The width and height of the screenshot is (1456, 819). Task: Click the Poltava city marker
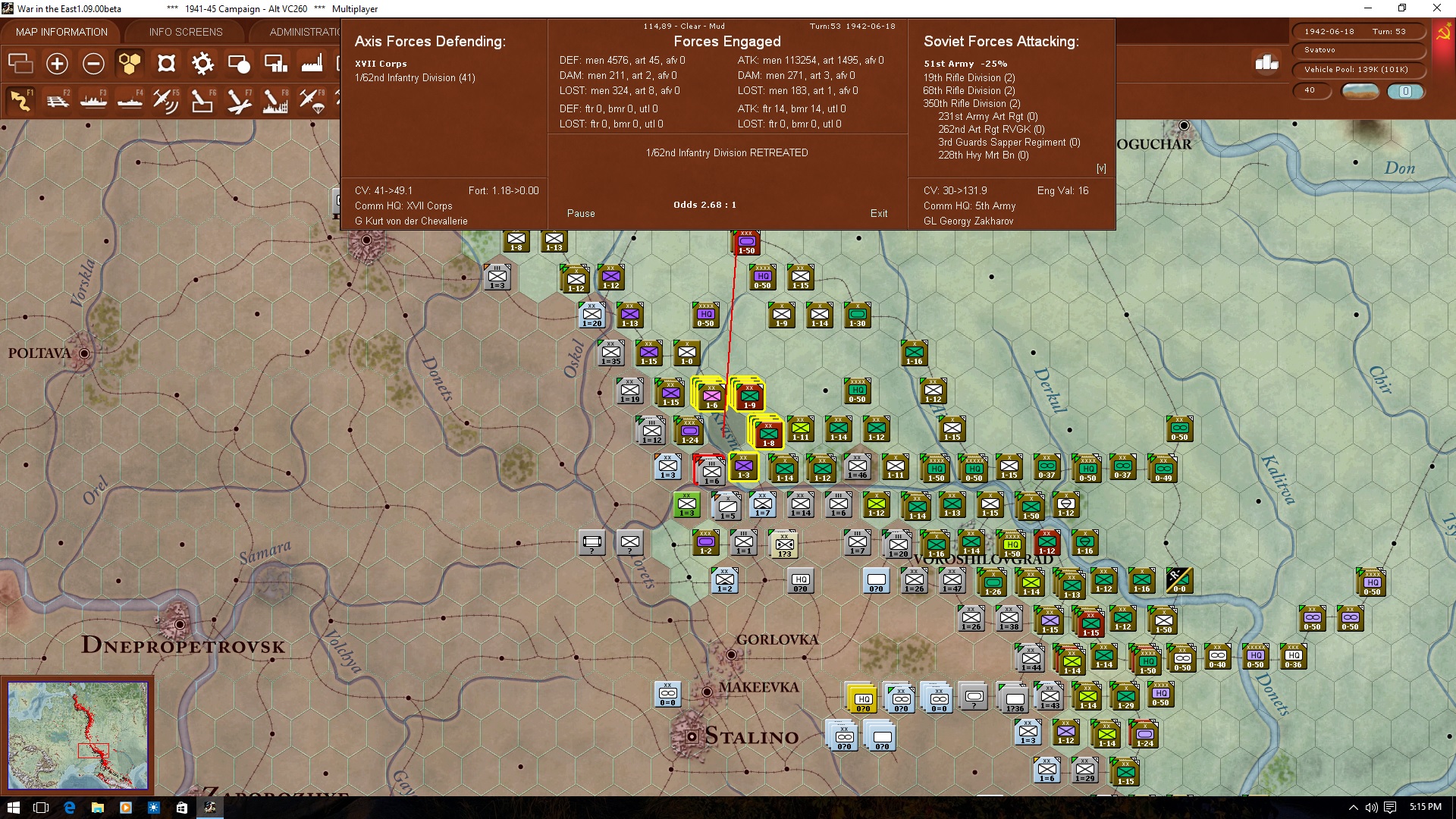84,353
